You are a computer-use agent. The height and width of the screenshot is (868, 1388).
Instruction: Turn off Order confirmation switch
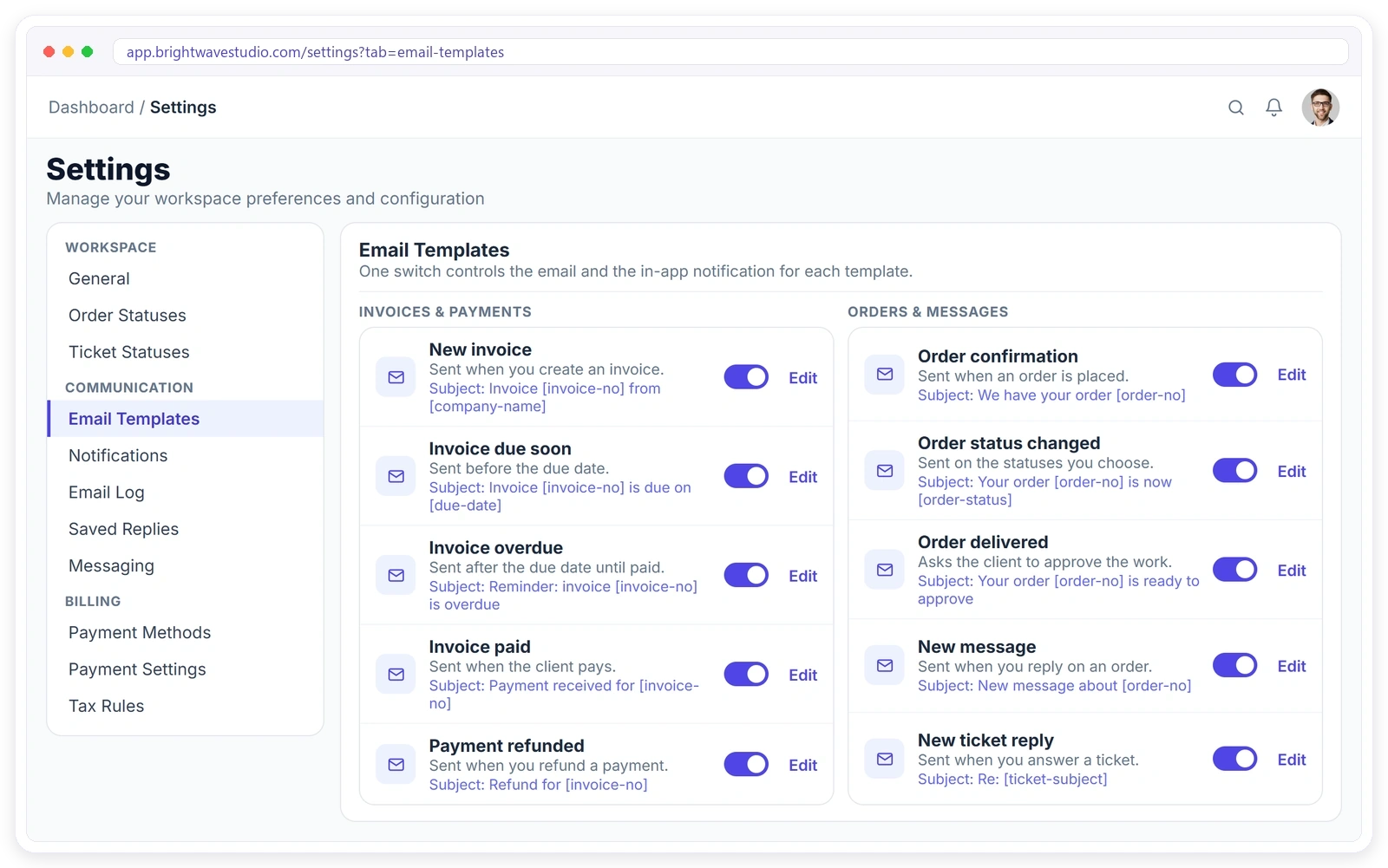[1235, 375]
